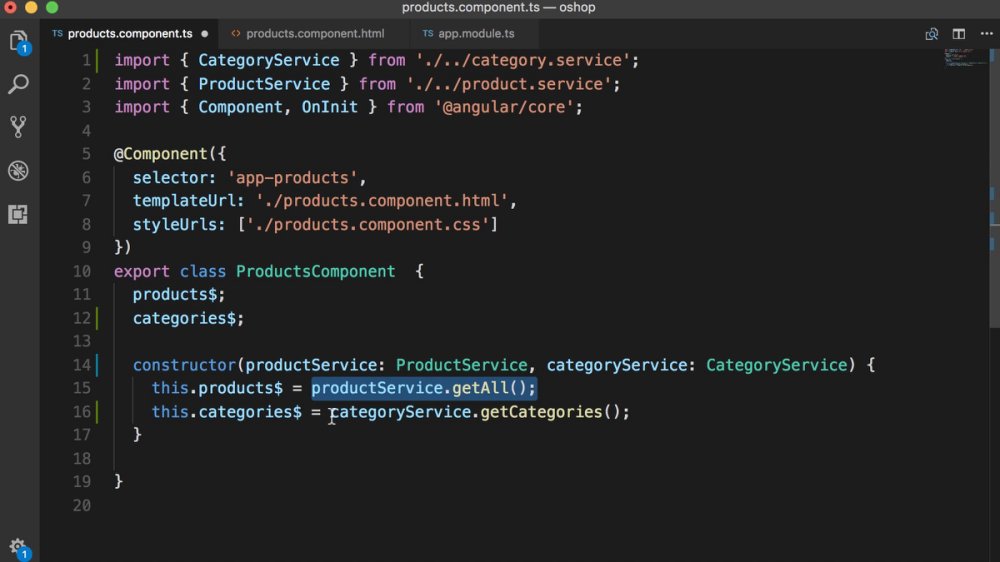Switch to the products.component.ts tab
The height and width of the screenshot is (562, 1000).
click(130, 34)
